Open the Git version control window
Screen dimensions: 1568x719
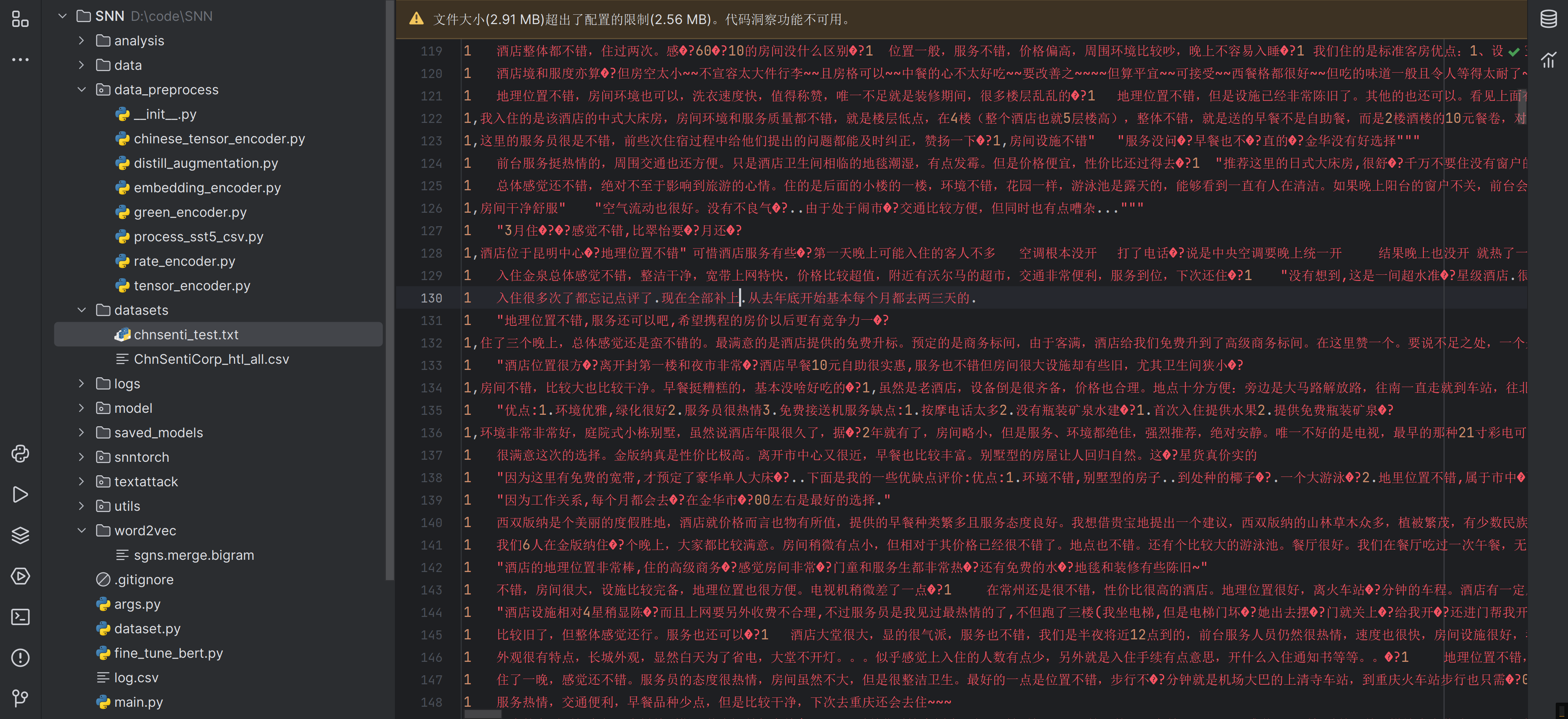point(20,698)
